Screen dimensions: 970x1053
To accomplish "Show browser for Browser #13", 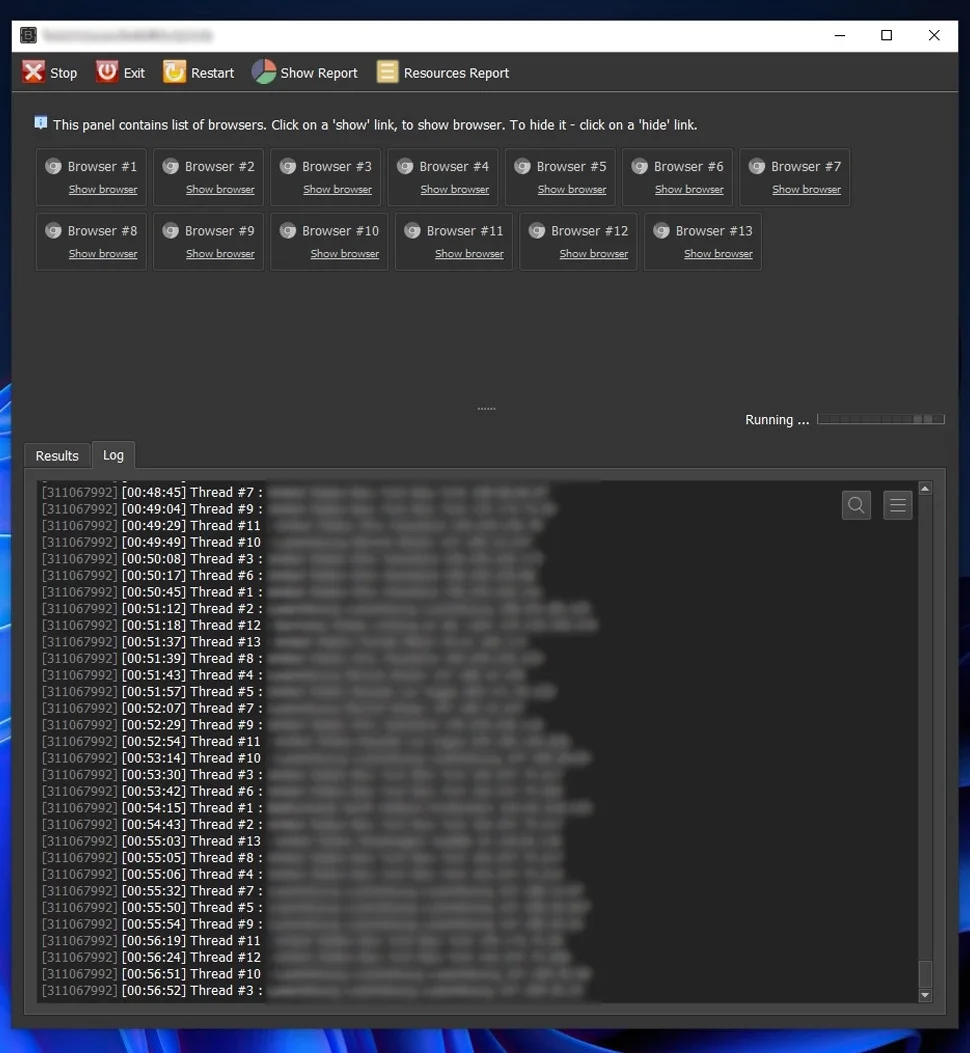I will point(718,254).
